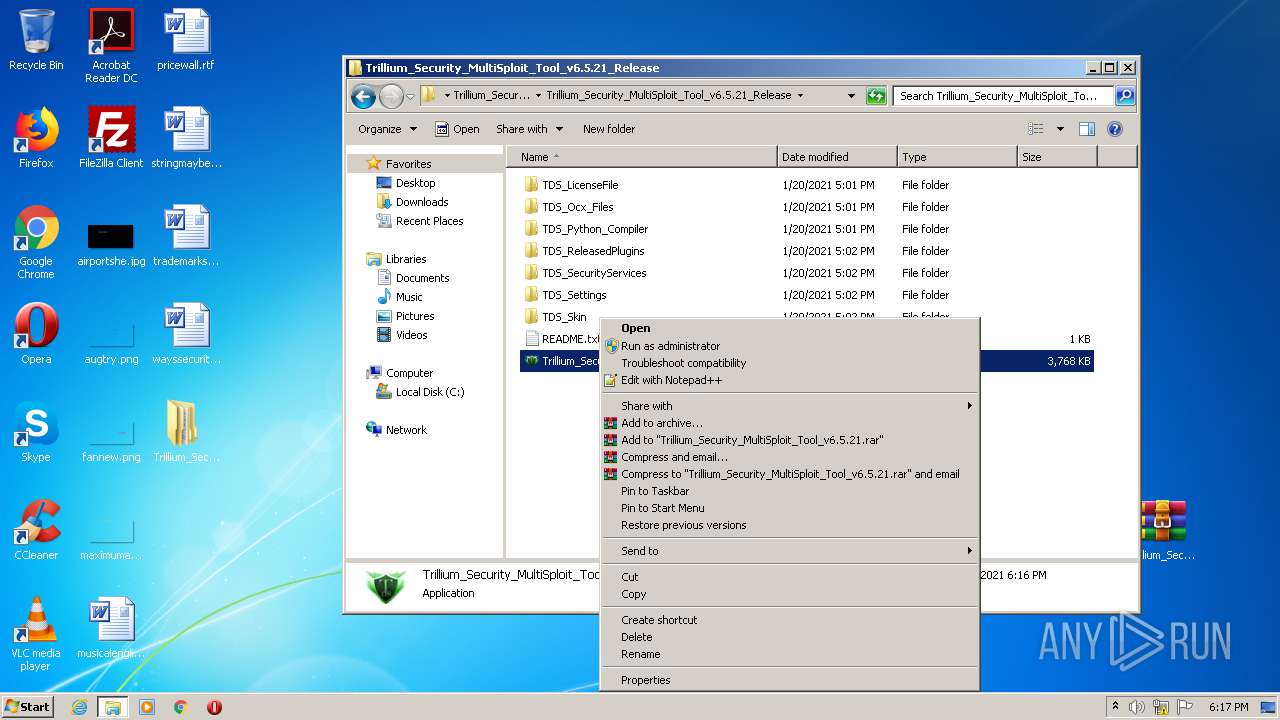The width and height of the screenshot is (1280, 720).
Task: Click the green refresh button in address bar
Action: coord(876,96)
